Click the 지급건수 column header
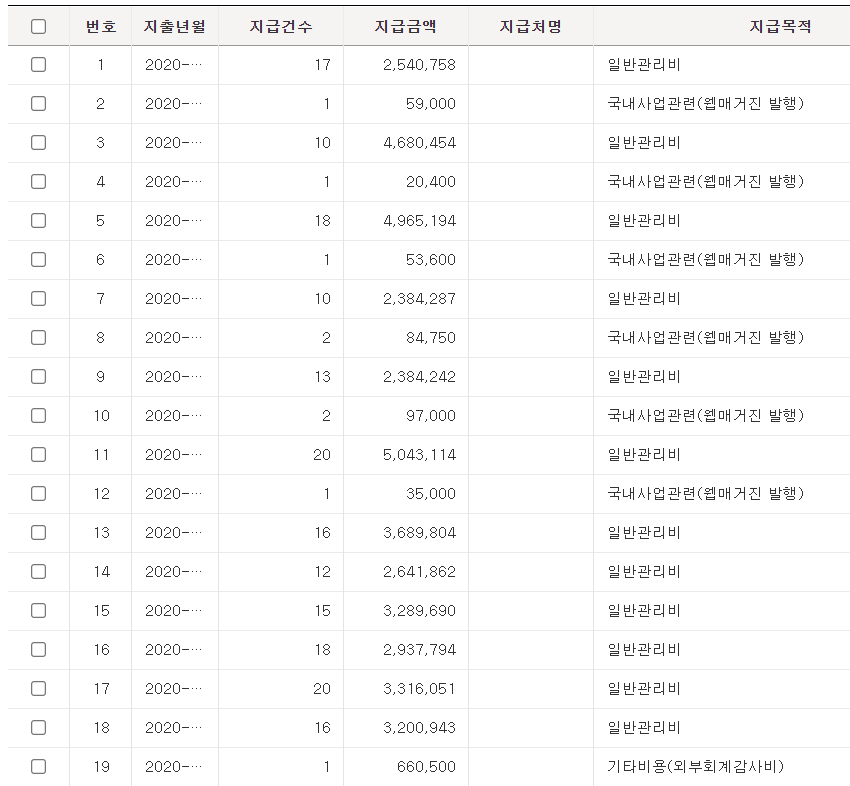 click(x=281, y=26)
